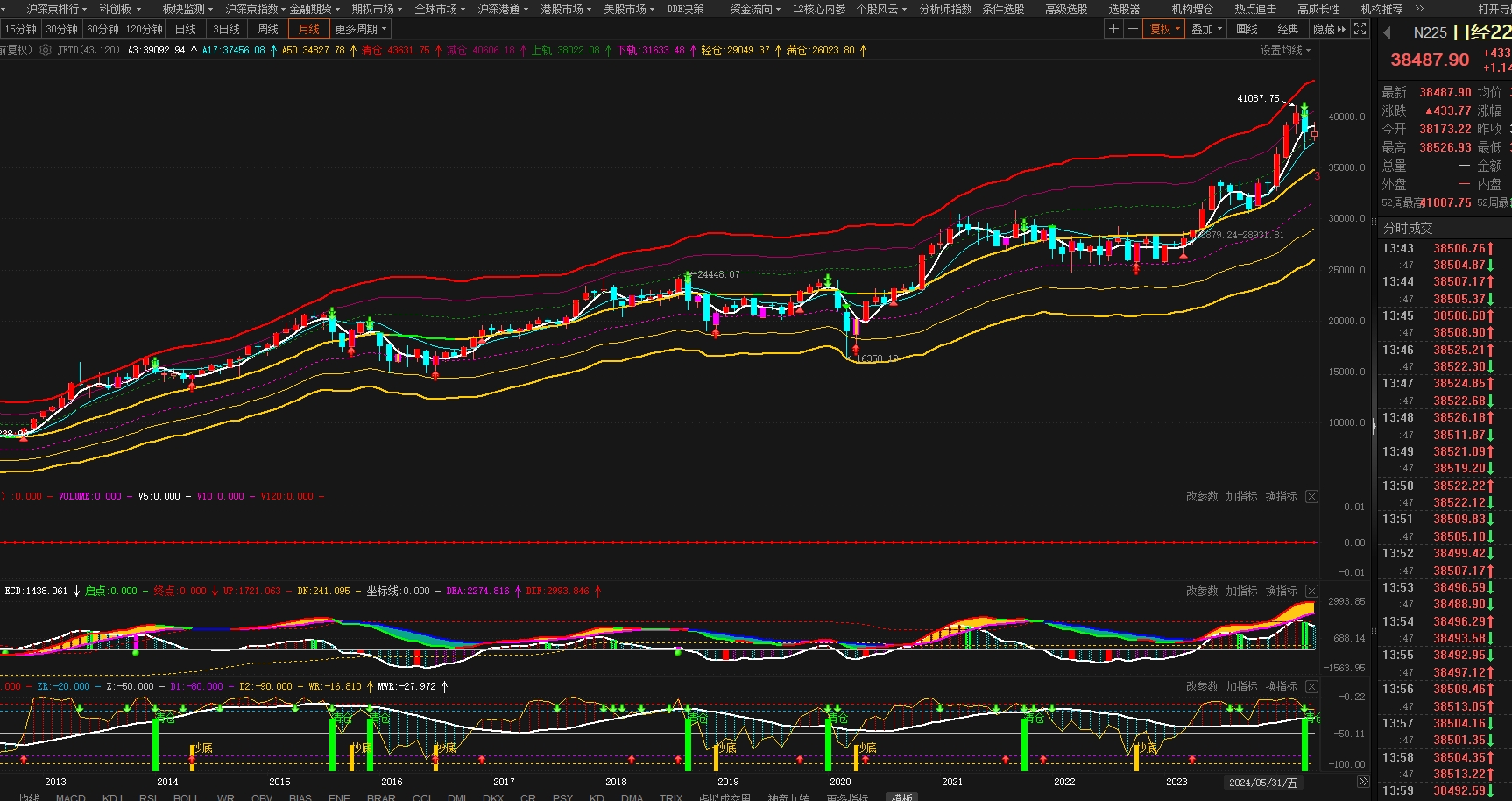Zoom in chart with plus icon
The width and height of the screenshot is (1512, 801).
[1113, 29]
